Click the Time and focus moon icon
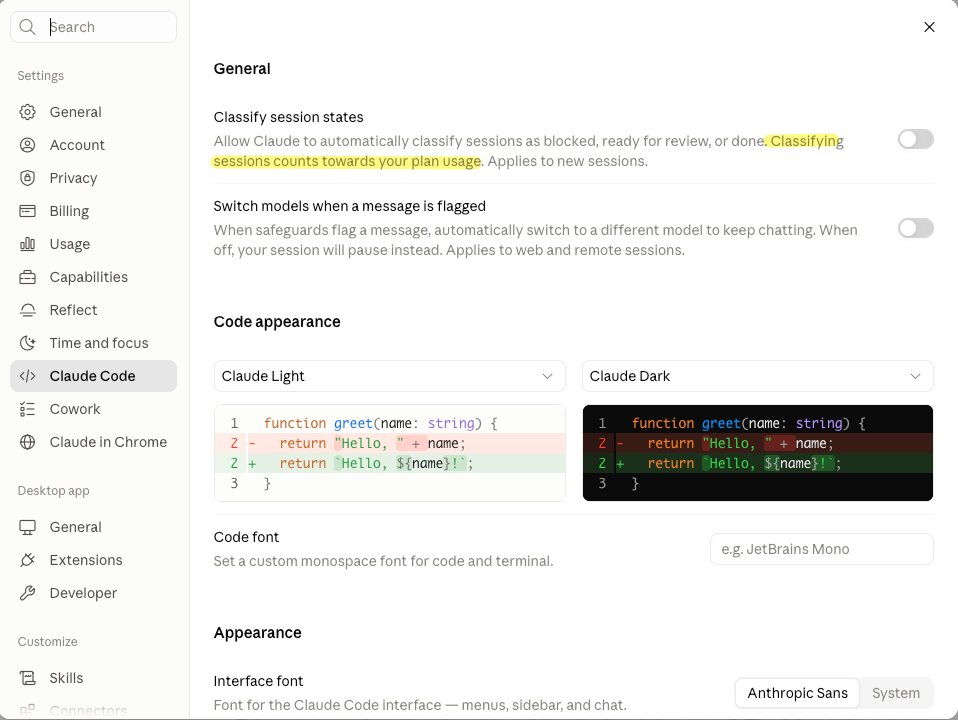The width and height of the screenshot is (958, 720). coord(27,343)
